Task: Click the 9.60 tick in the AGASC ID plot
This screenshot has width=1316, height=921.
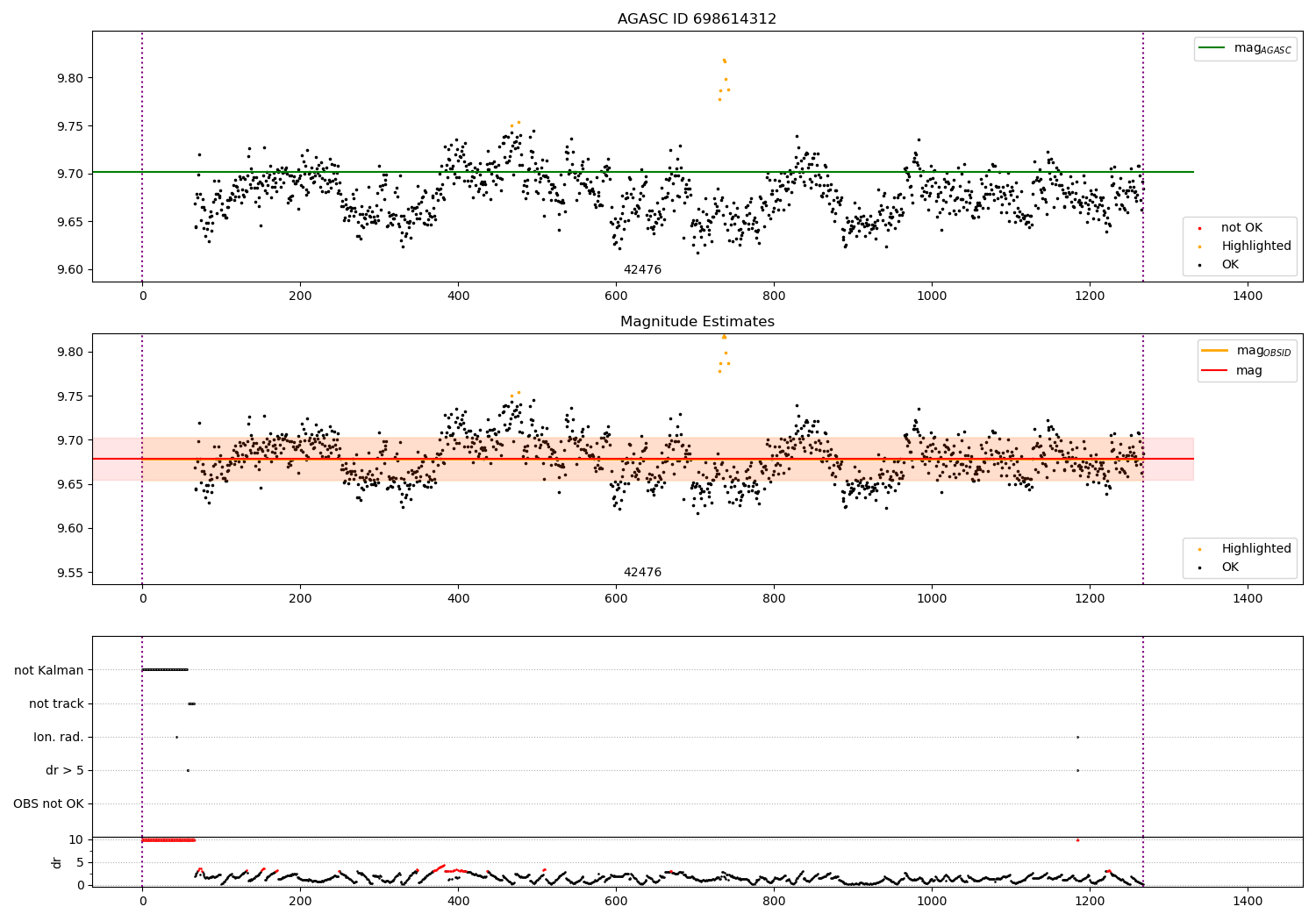Action: (70, 270)
